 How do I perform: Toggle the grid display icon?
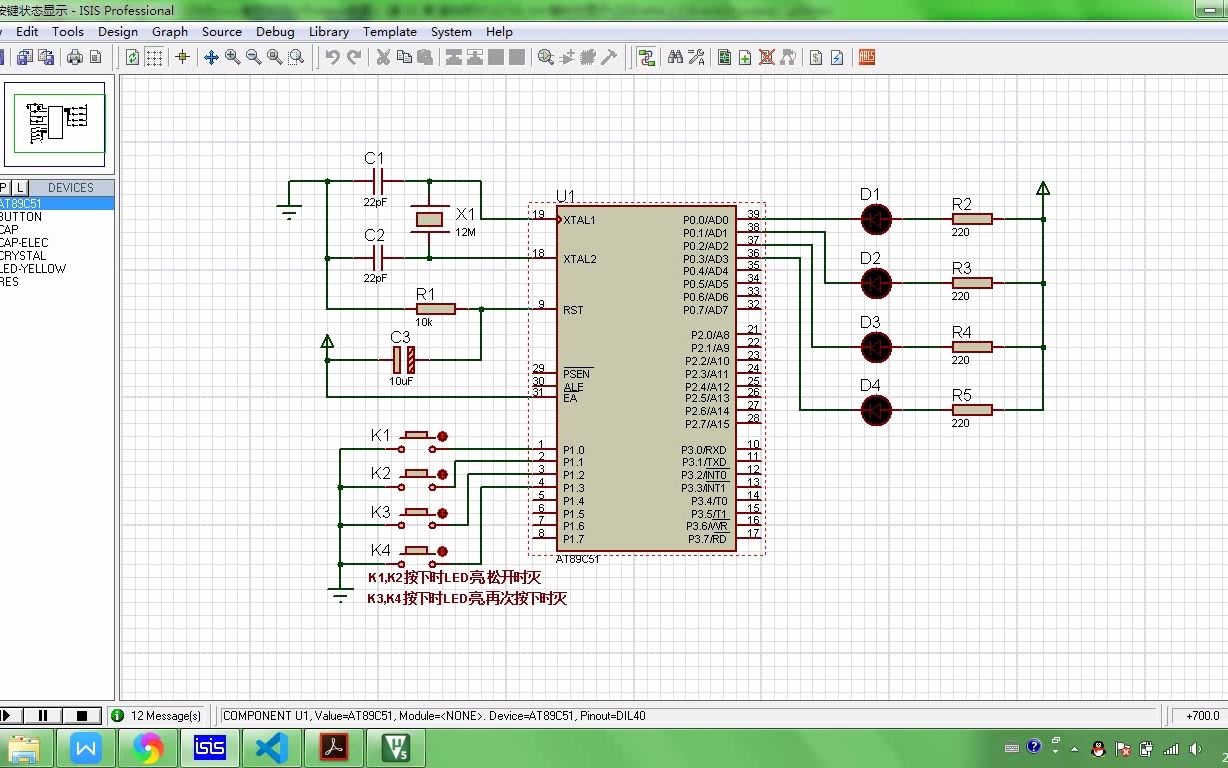tap(154, 57)
